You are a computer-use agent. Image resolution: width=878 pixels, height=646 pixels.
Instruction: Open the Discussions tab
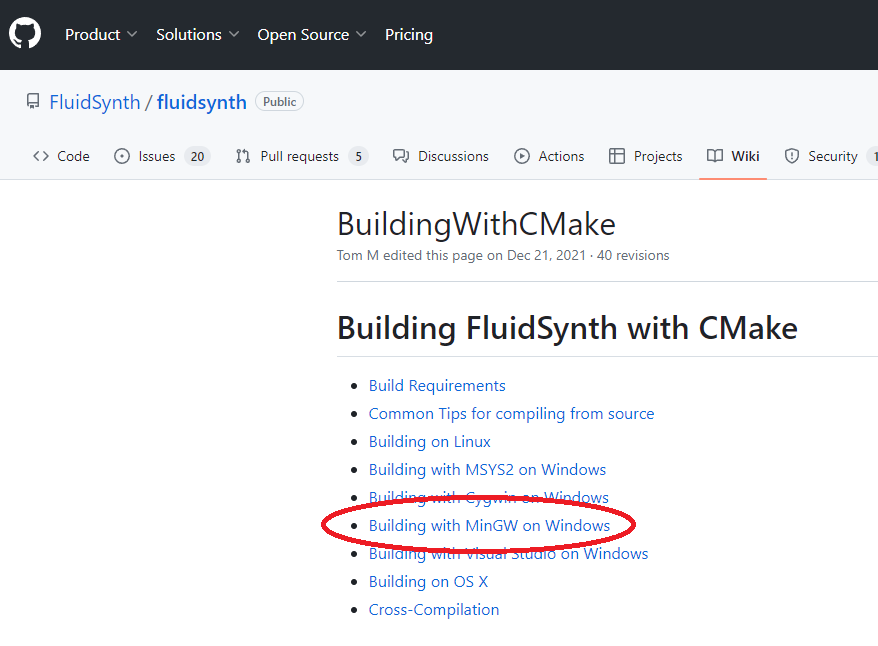441,156
